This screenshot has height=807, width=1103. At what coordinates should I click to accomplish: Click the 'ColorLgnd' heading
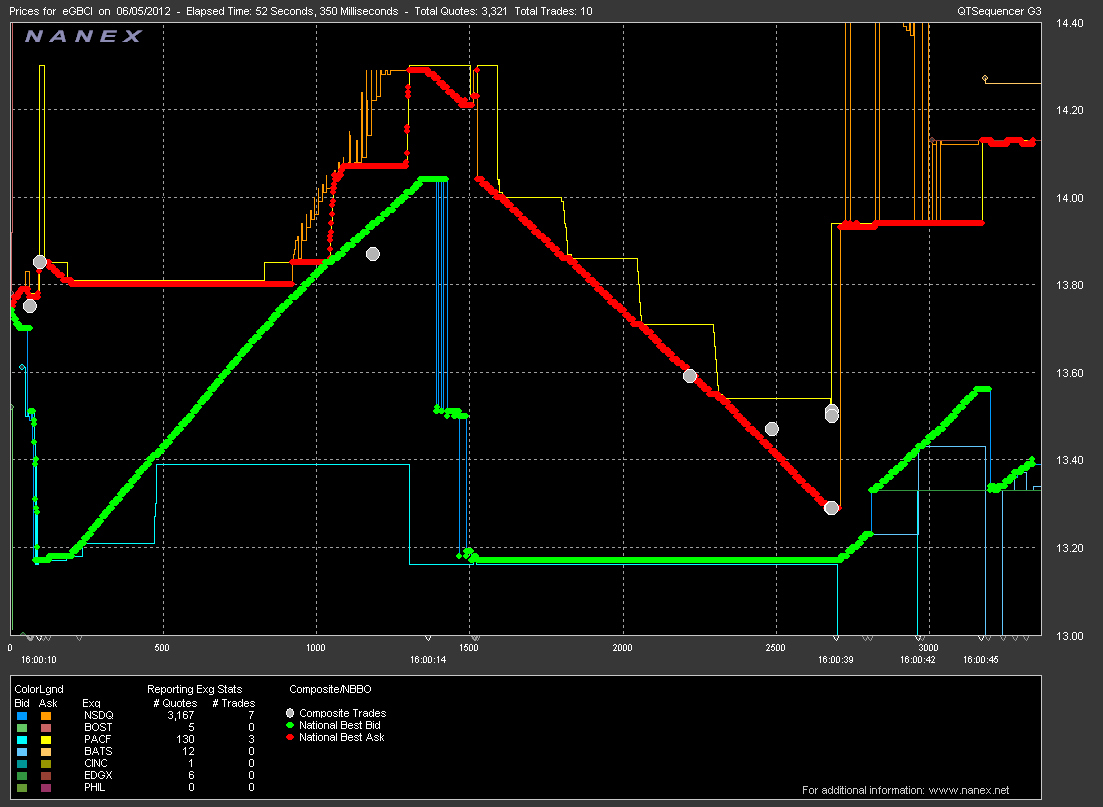tap(39, 690)
